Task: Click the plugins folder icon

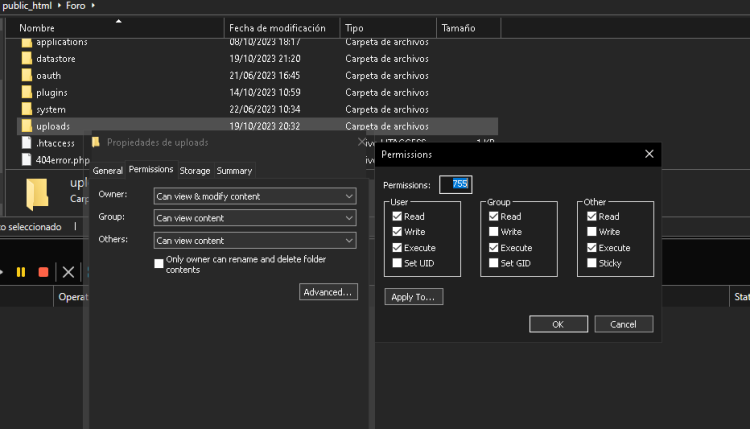Action: [x=27, y=92]
